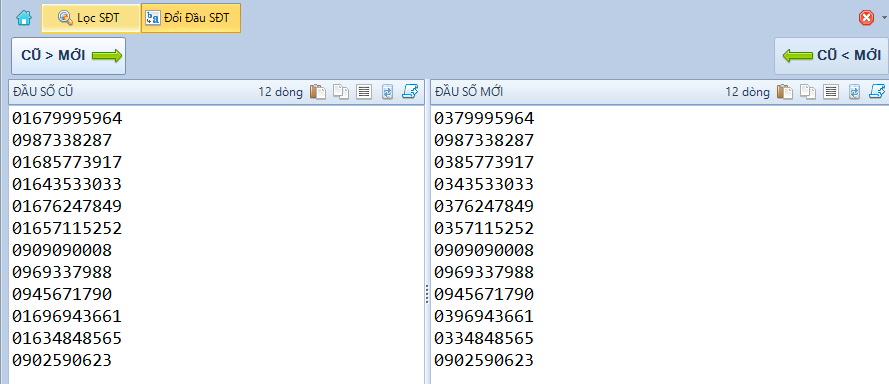The image size is (889, 384).
Task: Click the ĐẦU SỐ CŨ panel title
Action: pos(43,92)
